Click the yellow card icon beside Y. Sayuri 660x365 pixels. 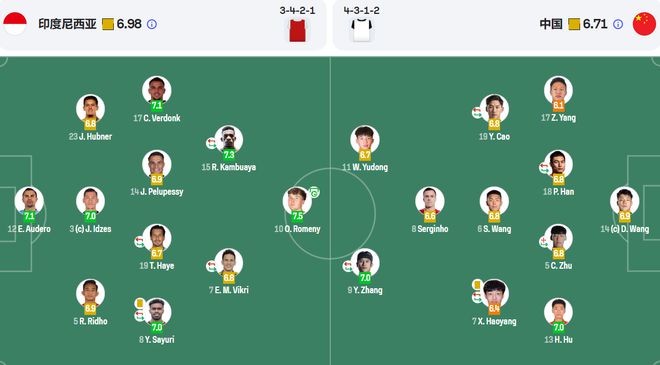(139, 303)
